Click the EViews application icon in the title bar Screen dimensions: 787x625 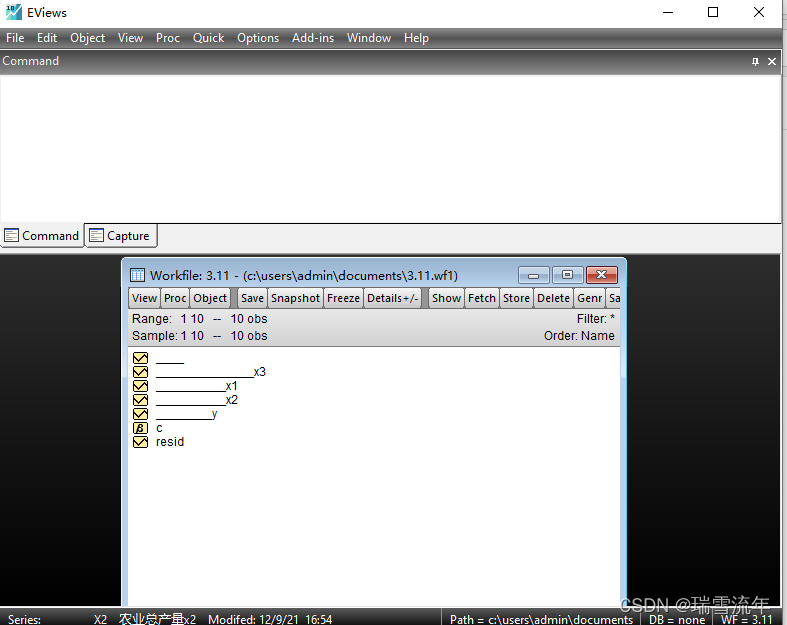coord(14,12)
